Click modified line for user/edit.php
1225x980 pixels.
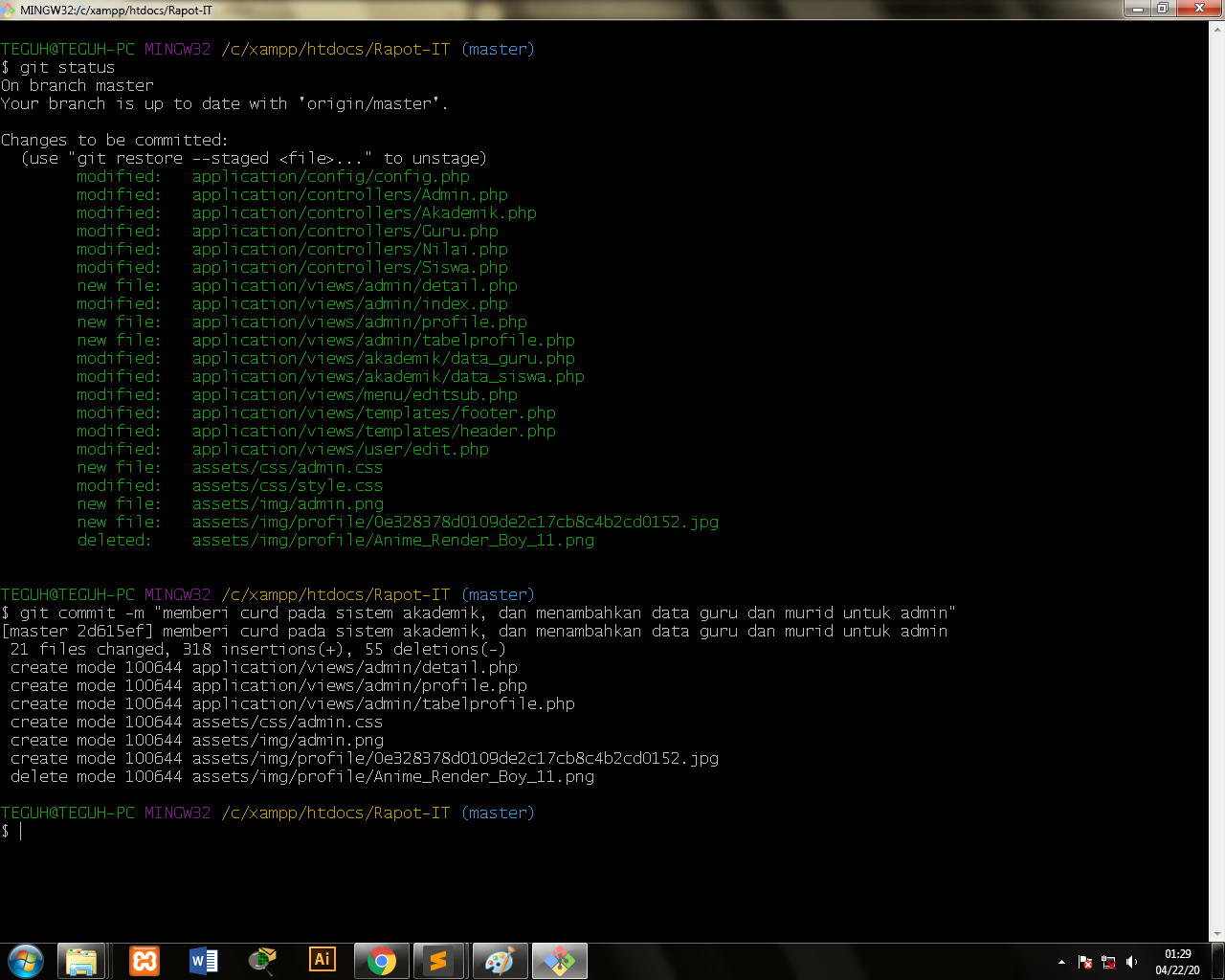pyautogui.click(x=283, y=450)
